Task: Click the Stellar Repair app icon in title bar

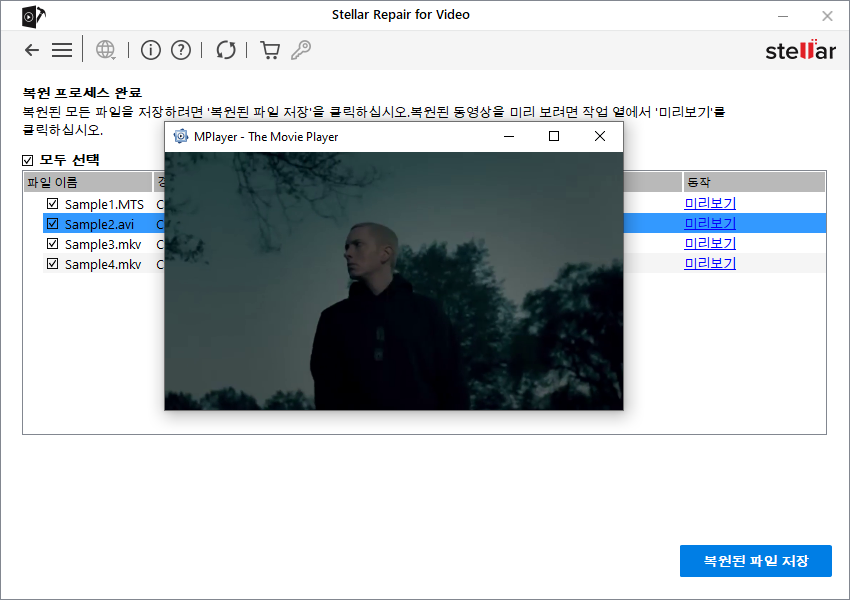Action: tap(33, 16)
